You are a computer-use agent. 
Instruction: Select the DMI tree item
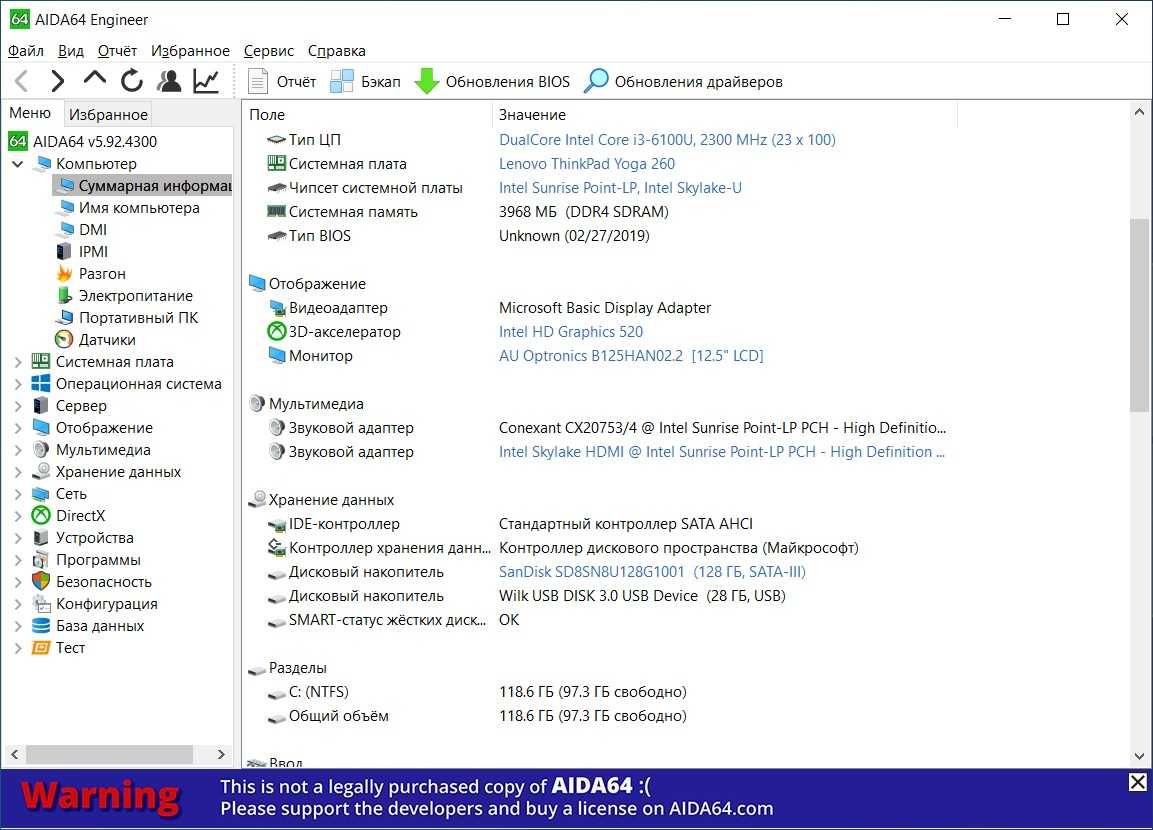coord(93,229)
